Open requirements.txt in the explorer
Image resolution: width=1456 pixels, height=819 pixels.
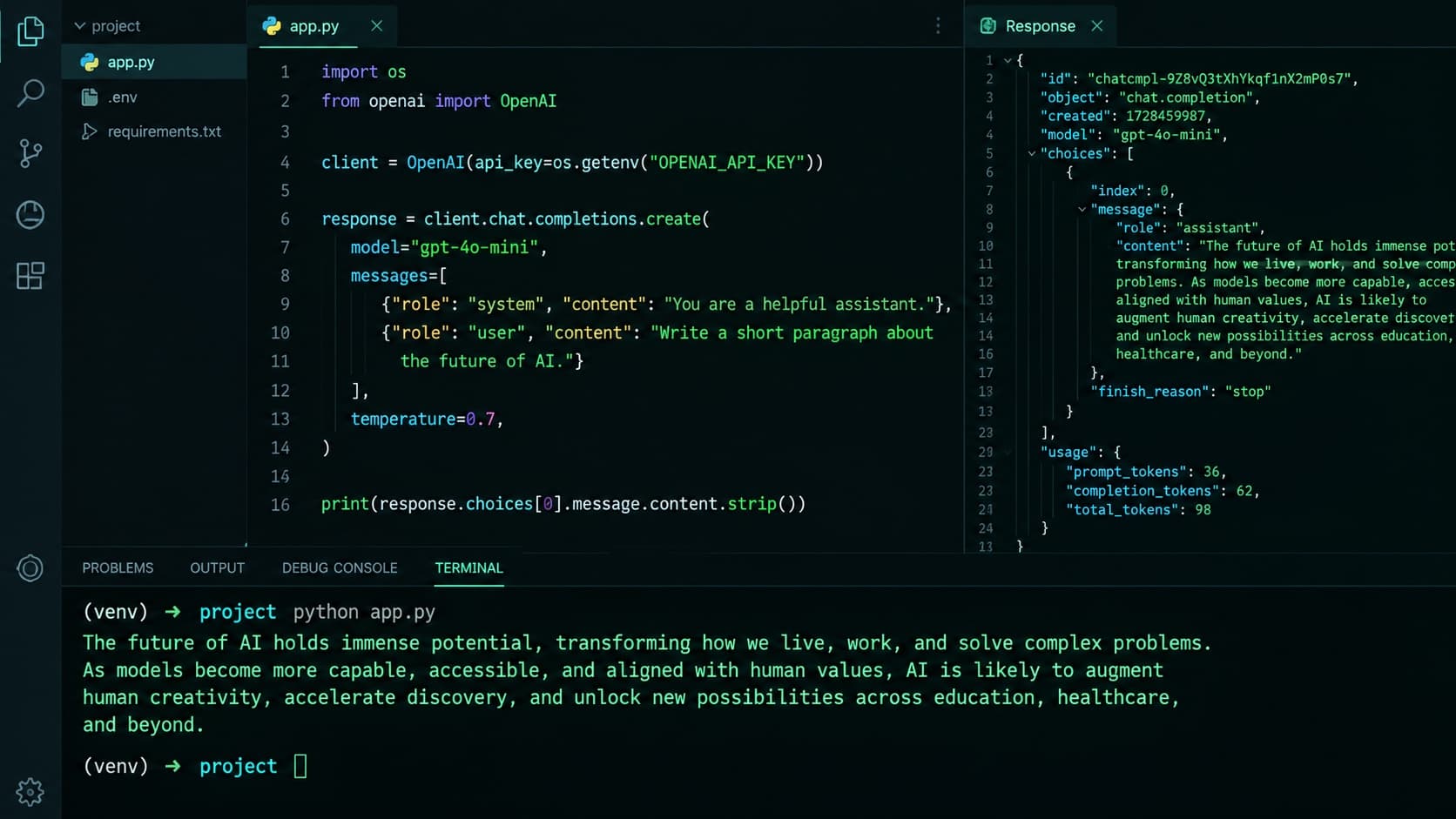tap(154, 131)
